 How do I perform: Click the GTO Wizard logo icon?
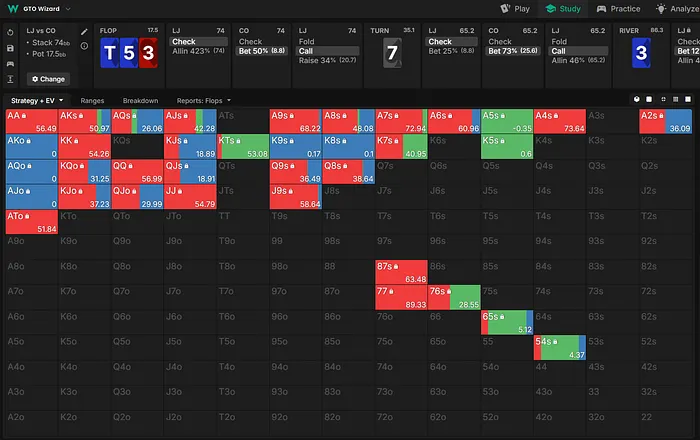(x=11, y=8)
